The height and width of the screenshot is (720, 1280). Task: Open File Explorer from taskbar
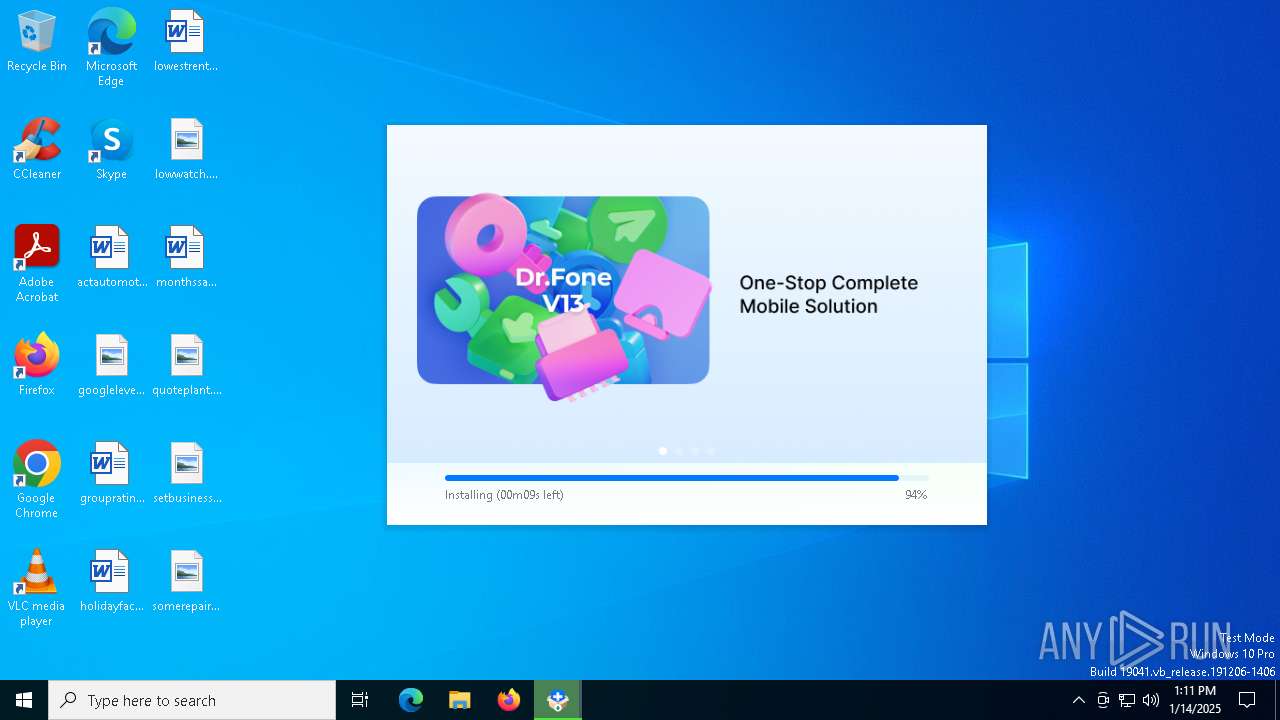coord(460,700)
